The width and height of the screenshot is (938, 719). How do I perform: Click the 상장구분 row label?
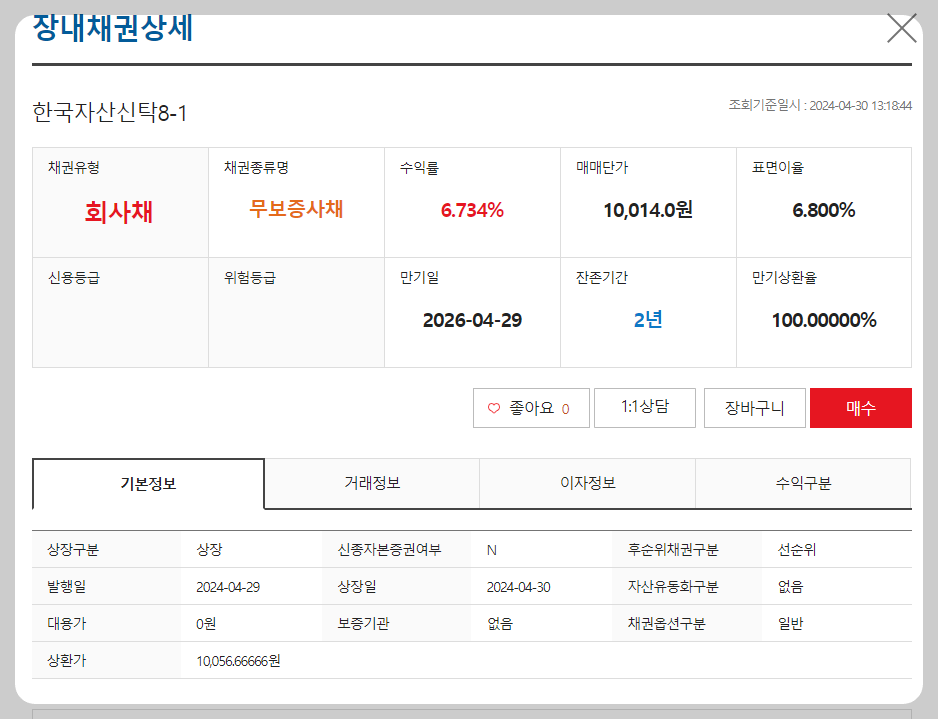73,550
